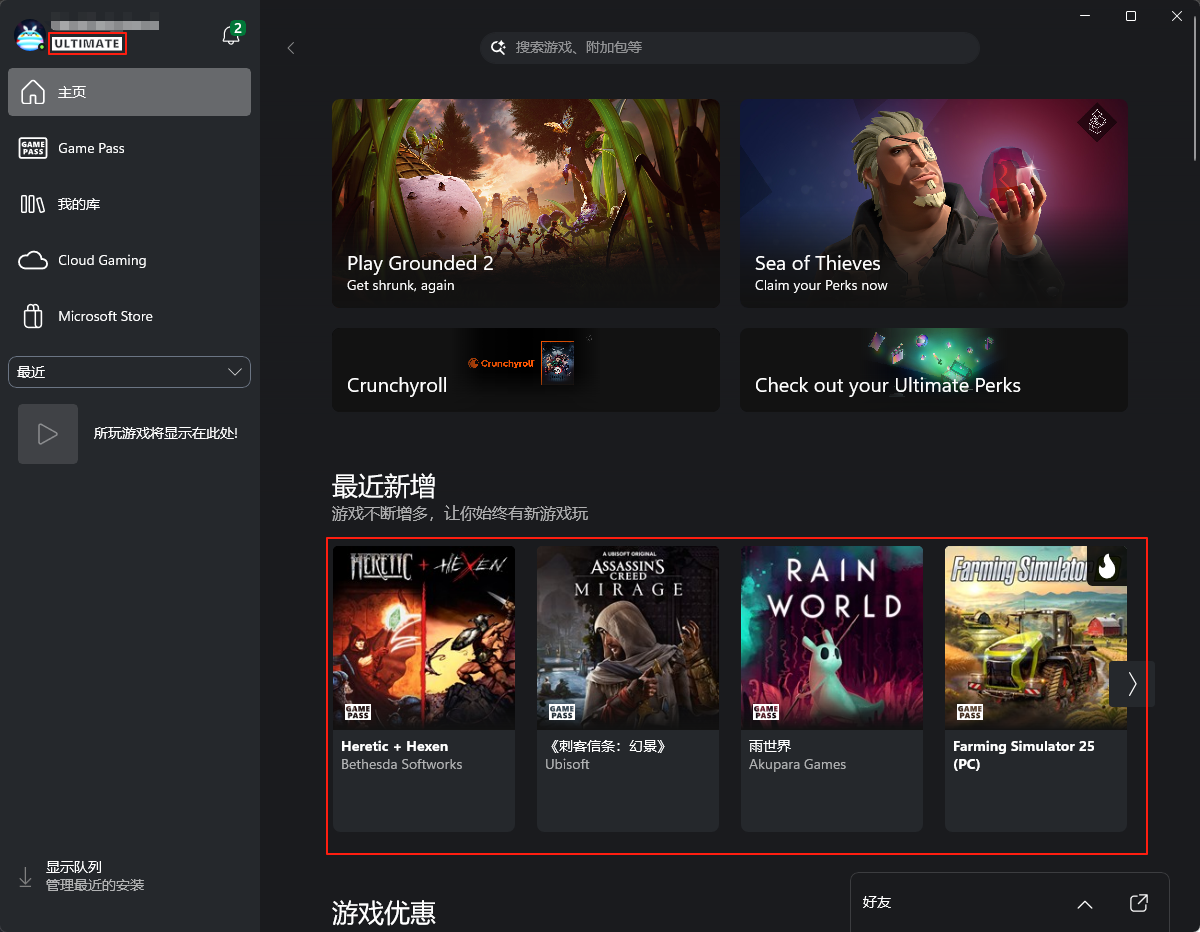1200x932 pixels.
Task: Click the Home house icon
Action: pyautogui.click(x=33, y=92)
